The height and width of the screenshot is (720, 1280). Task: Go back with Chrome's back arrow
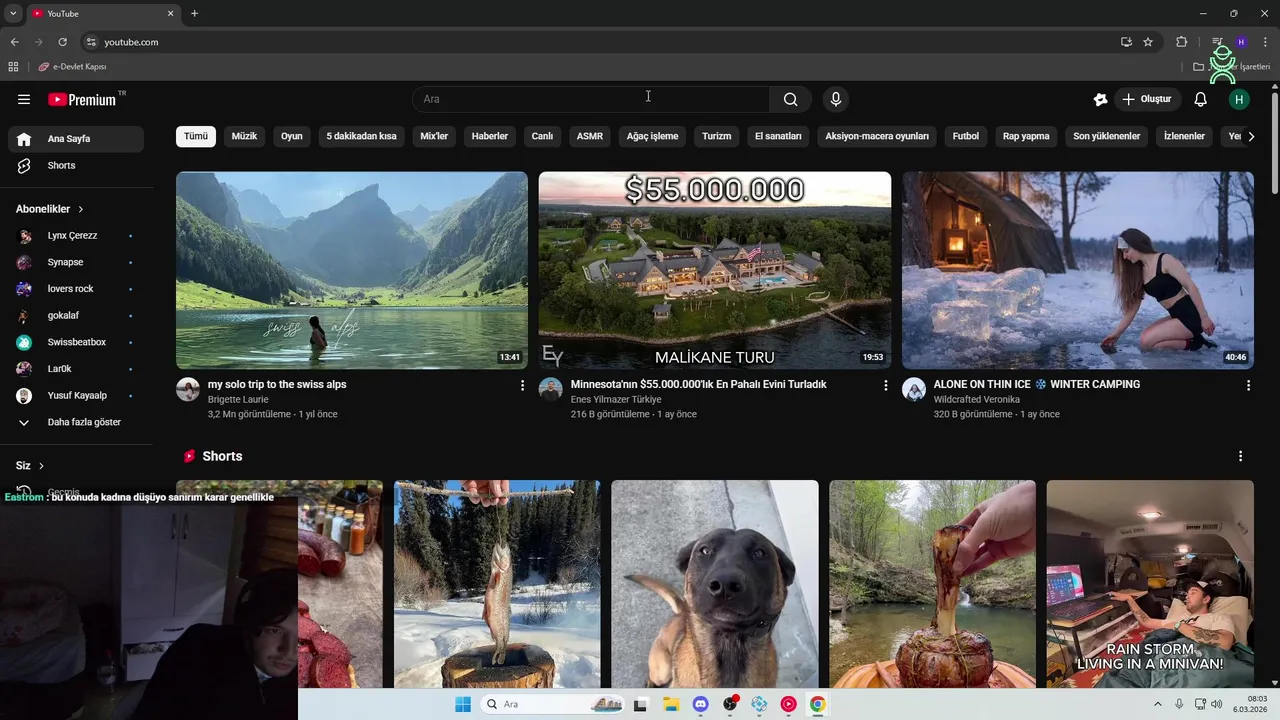pyautogui.click(x=15, y=42)
